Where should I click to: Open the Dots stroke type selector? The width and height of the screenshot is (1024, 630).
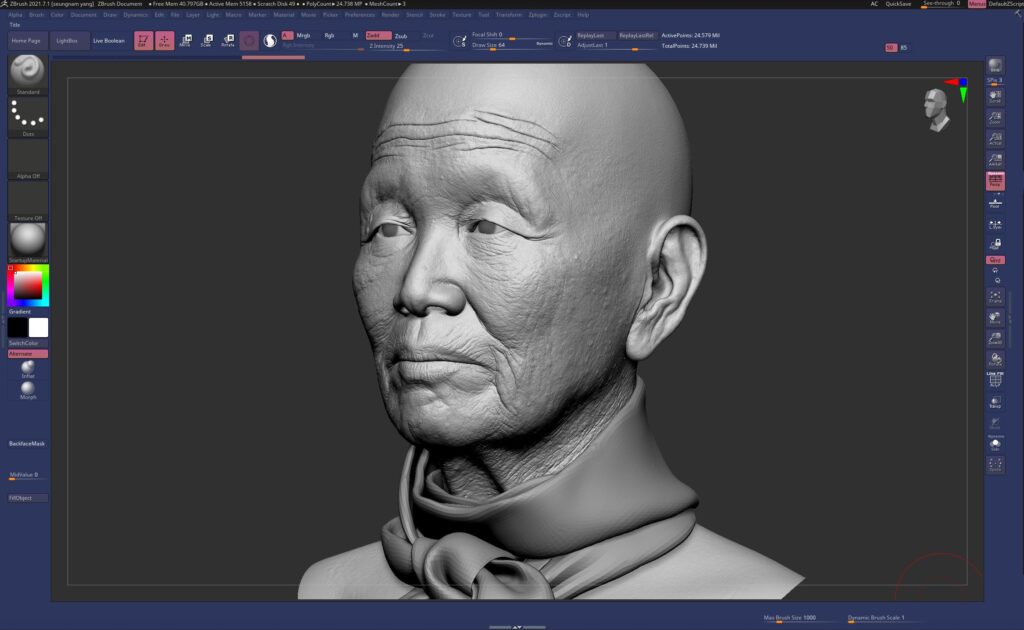[x=28, y=115]
